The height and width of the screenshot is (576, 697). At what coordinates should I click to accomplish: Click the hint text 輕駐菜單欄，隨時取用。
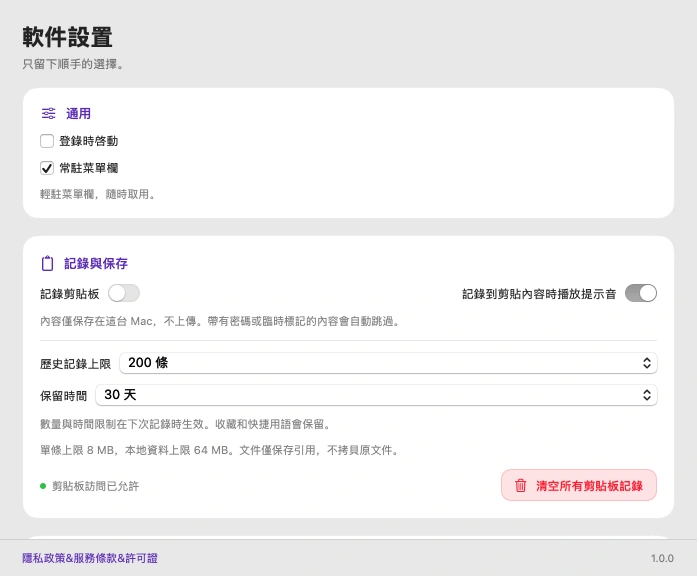tap(97, 194)
